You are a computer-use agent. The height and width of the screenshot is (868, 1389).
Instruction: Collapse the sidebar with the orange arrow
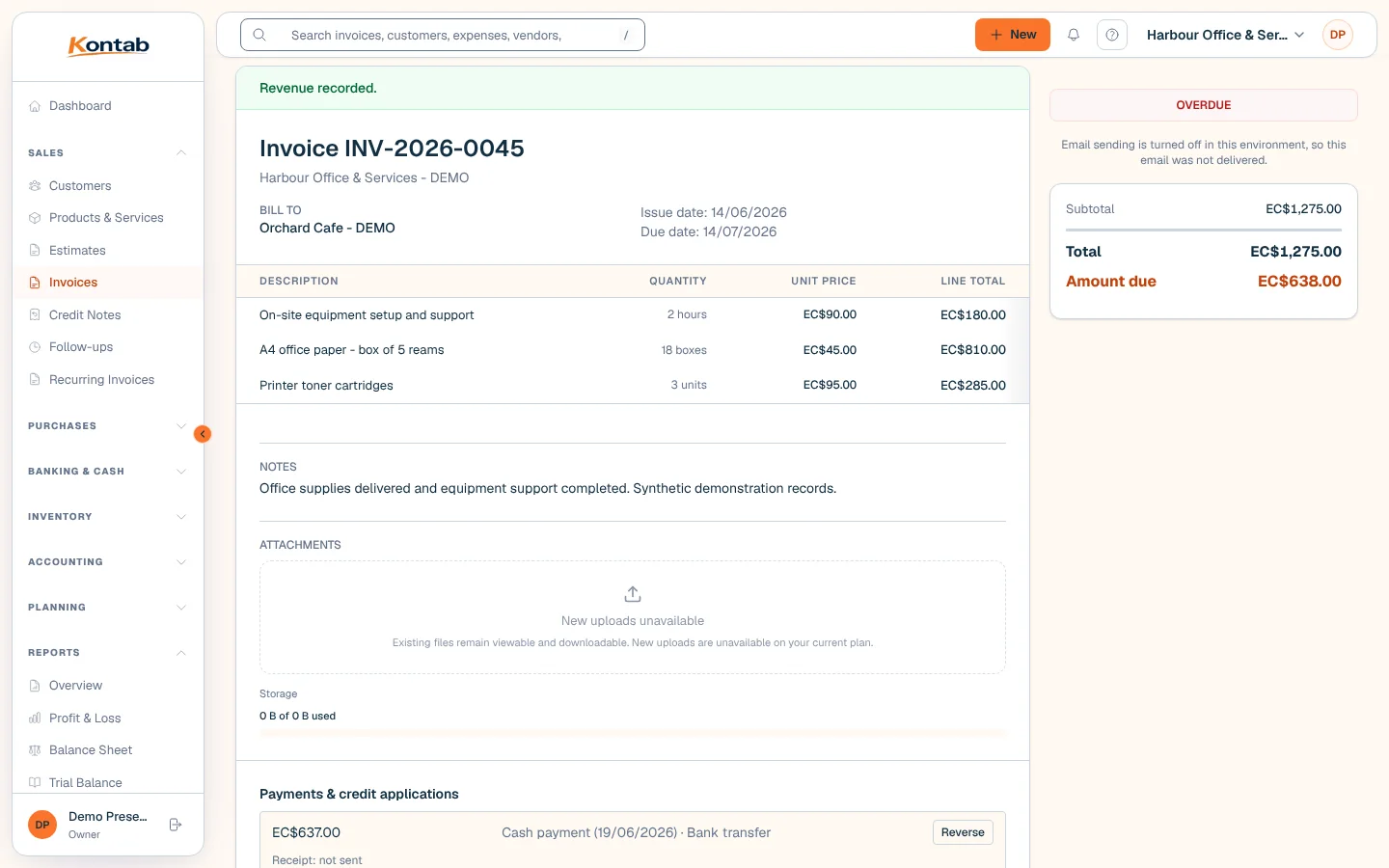coord(203,434)
